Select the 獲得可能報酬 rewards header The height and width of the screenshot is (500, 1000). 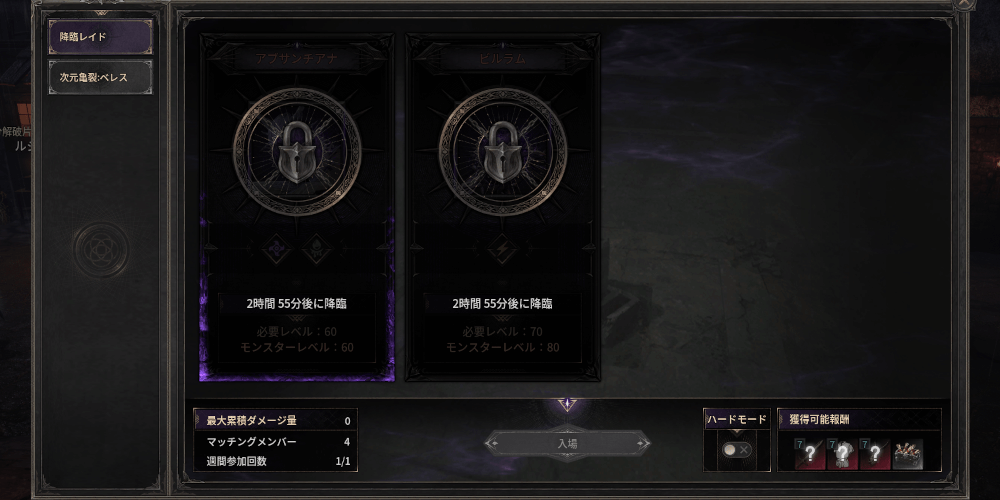coord(859,420)
